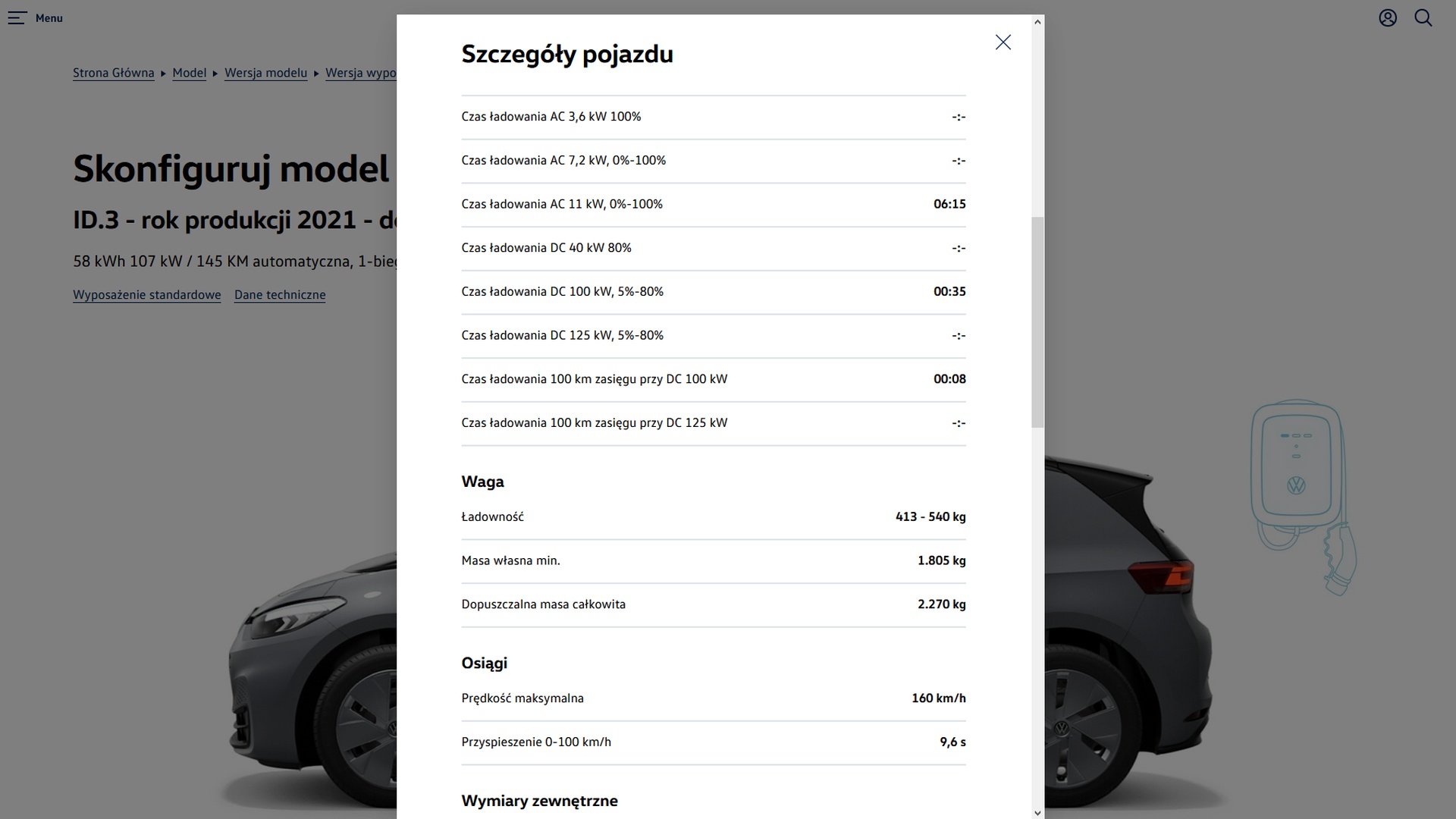Go to the Model breadcrumb link
The height and width of the screenshot is (819, 1456).
click(189, 73)
